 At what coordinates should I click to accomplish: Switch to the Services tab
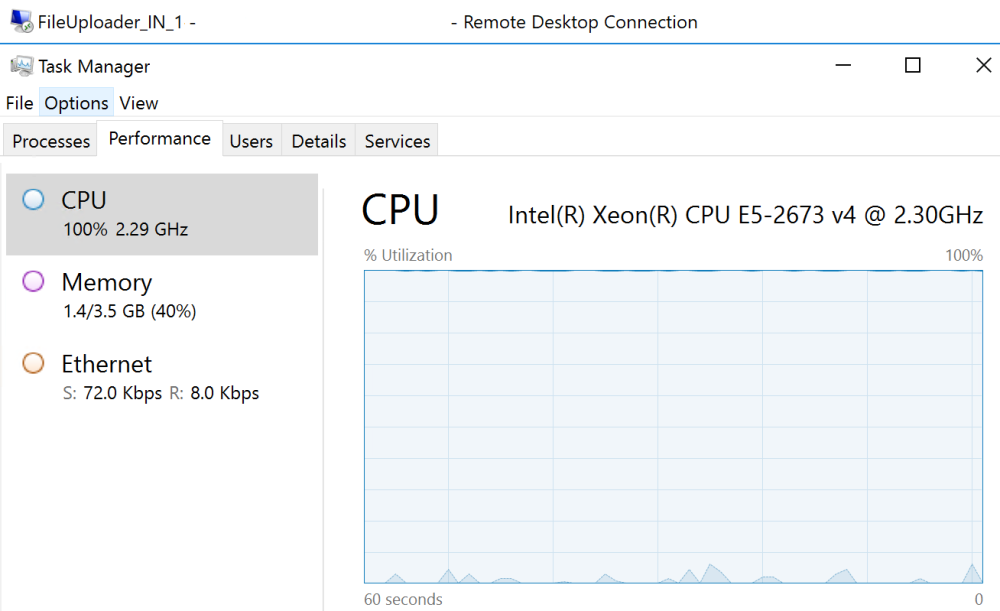tap(396, 141)
